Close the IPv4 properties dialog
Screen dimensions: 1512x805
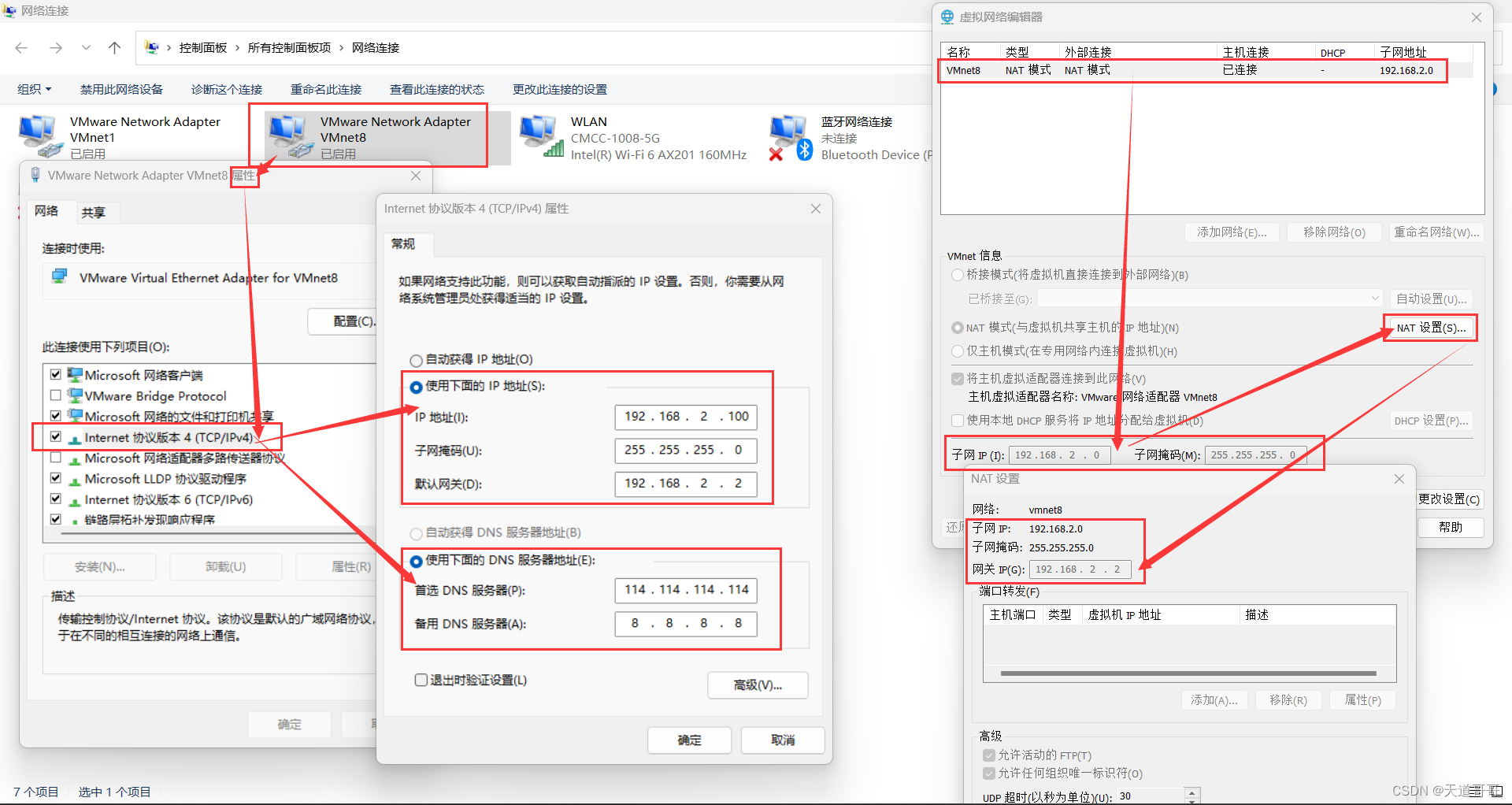click(x=816, y=209)
